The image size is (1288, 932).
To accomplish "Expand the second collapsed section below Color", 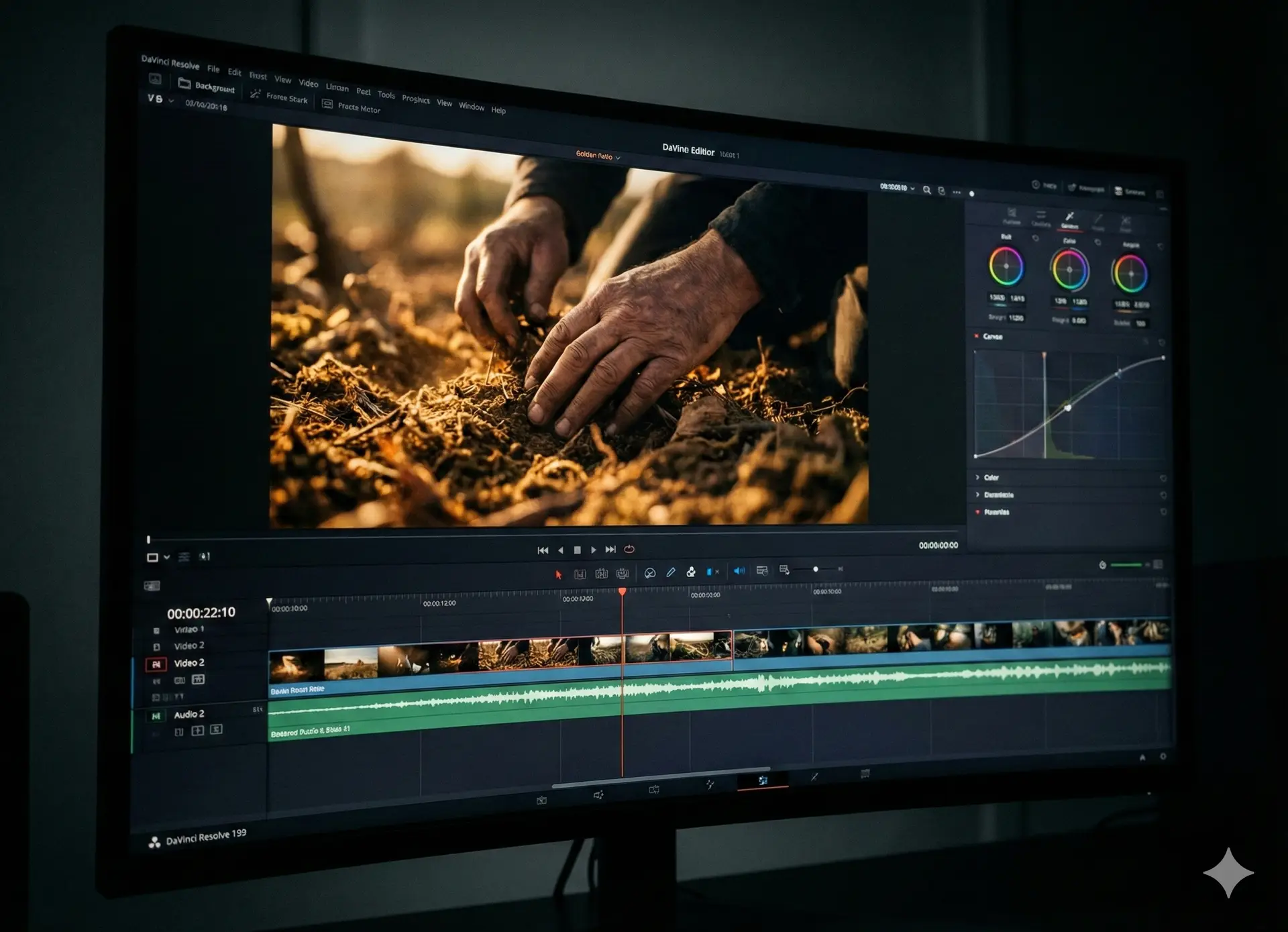I will pyautogui.click(x=998, y=495).
